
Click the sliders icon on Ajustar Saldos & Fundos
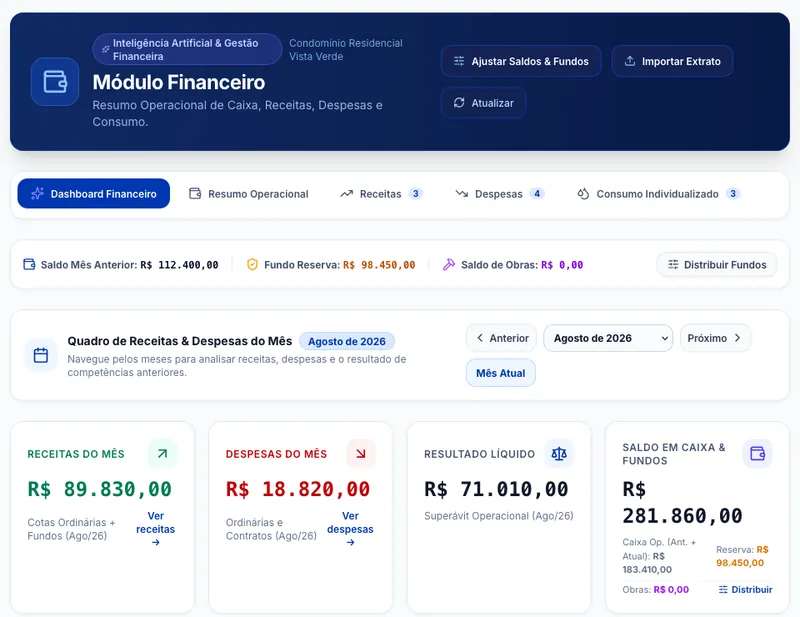tap(459, 61)
